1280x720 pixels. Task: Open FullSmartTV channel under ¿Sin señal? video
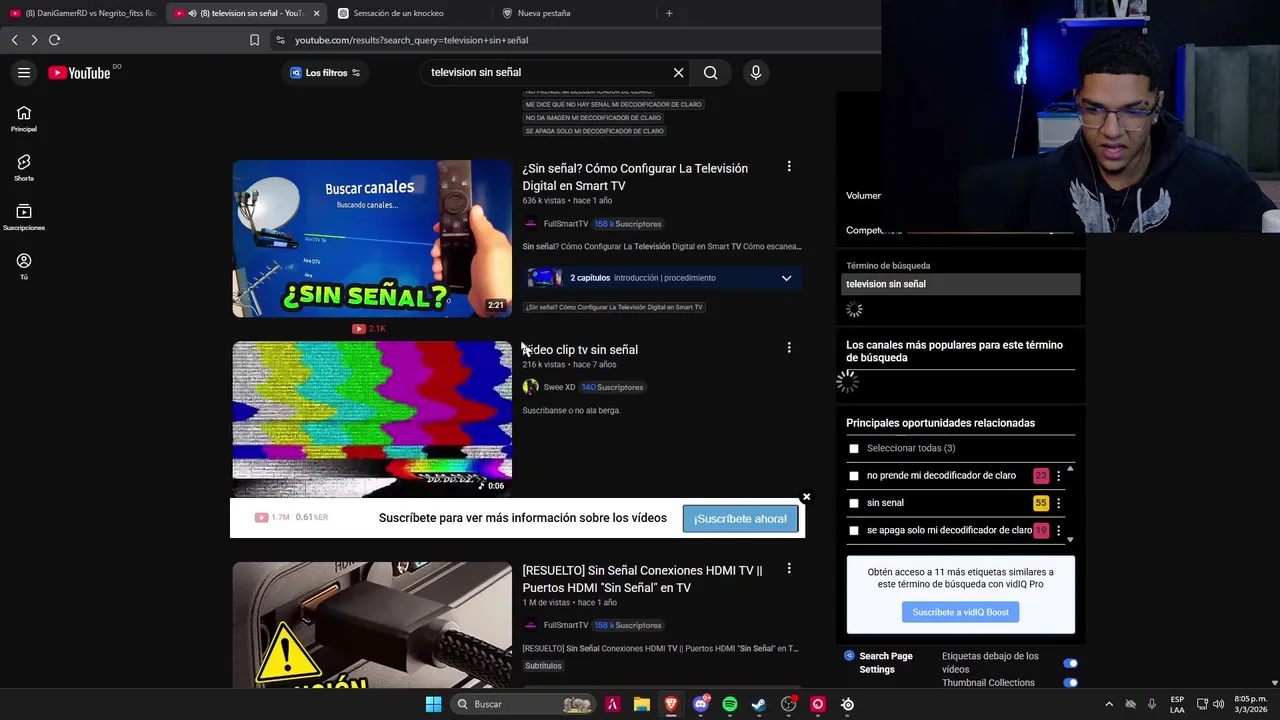click(x=565, y=224)
